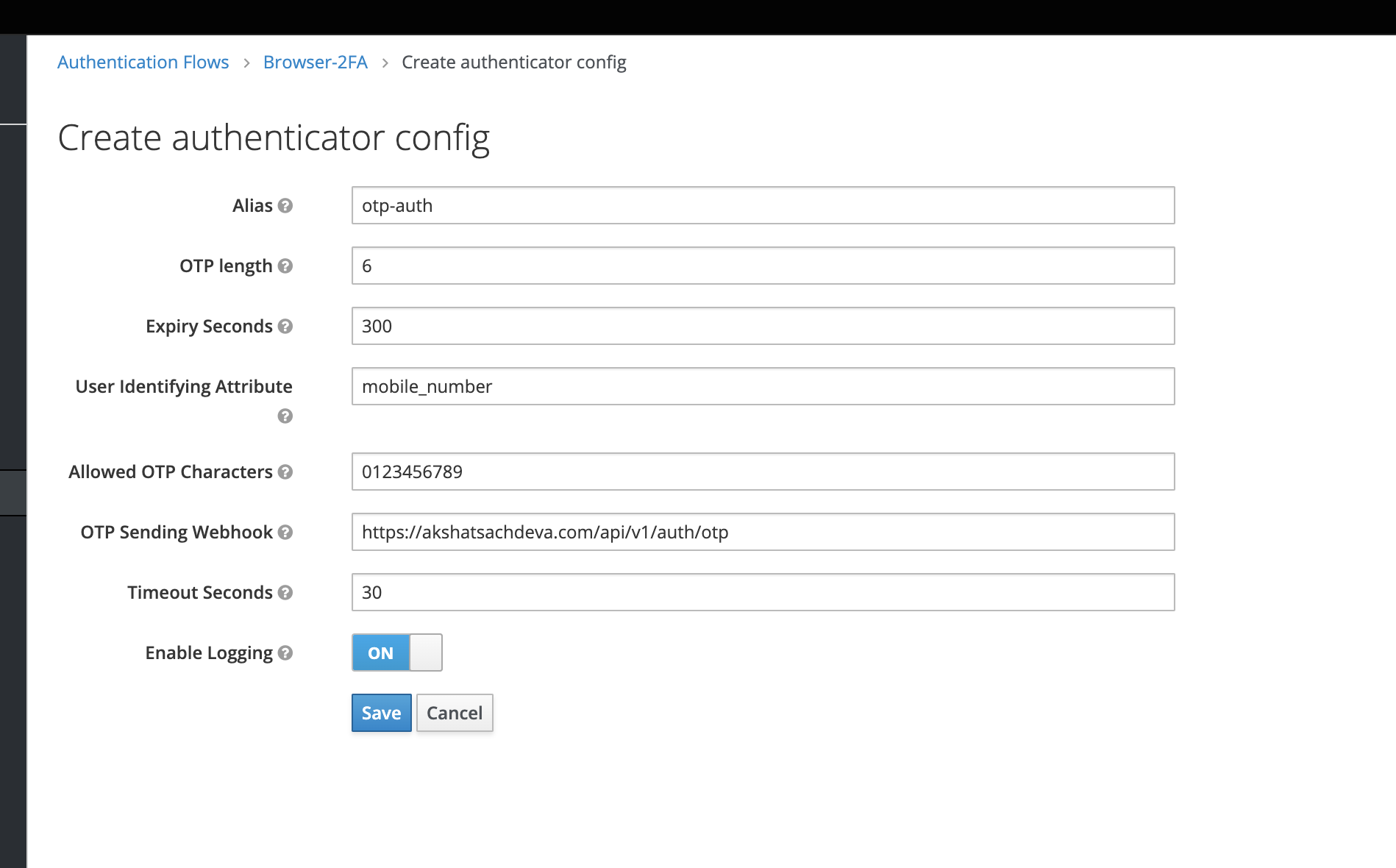Click the Expiry Seconds help icon
Viewport: 1396px width, 868px height.
click(286, 327)
